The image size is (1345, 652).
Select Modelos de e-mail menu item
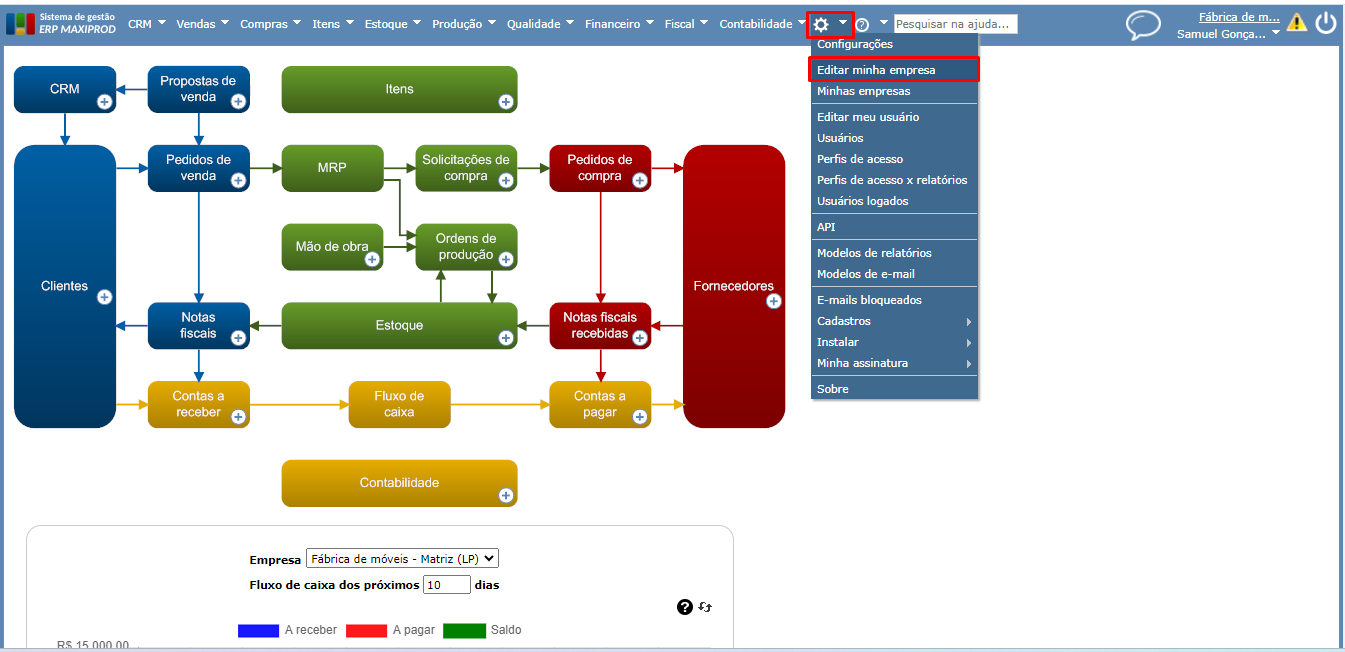(895, 274)
